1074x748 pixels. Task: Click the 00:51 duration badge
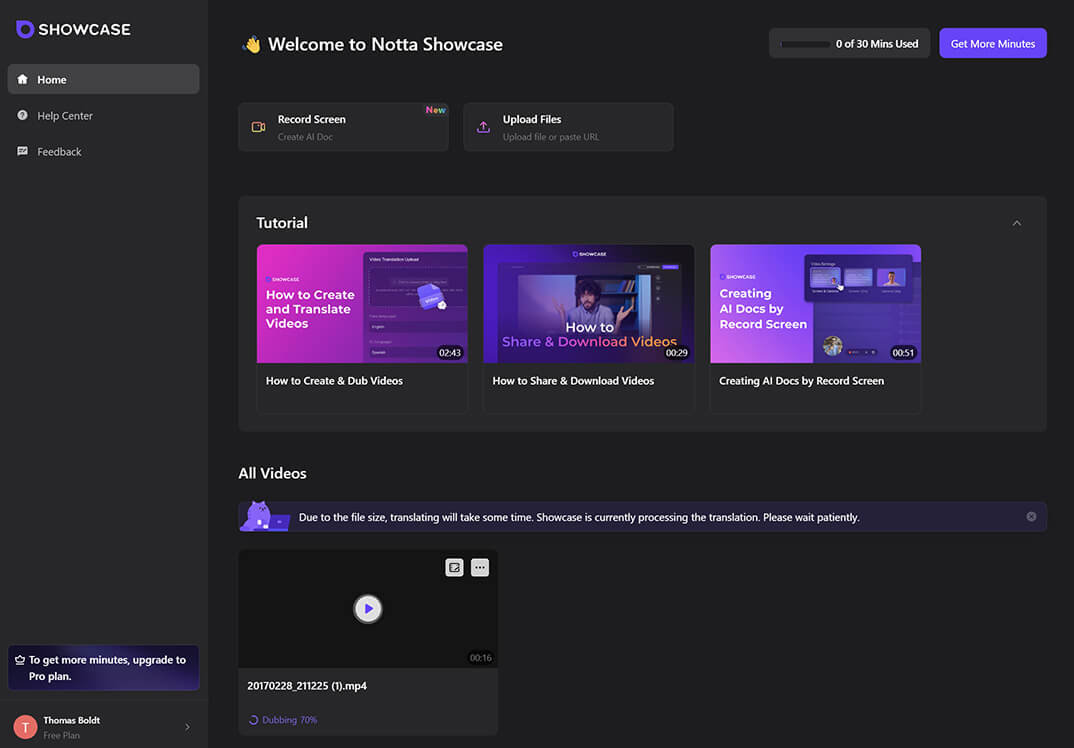[x=903, y=353]
